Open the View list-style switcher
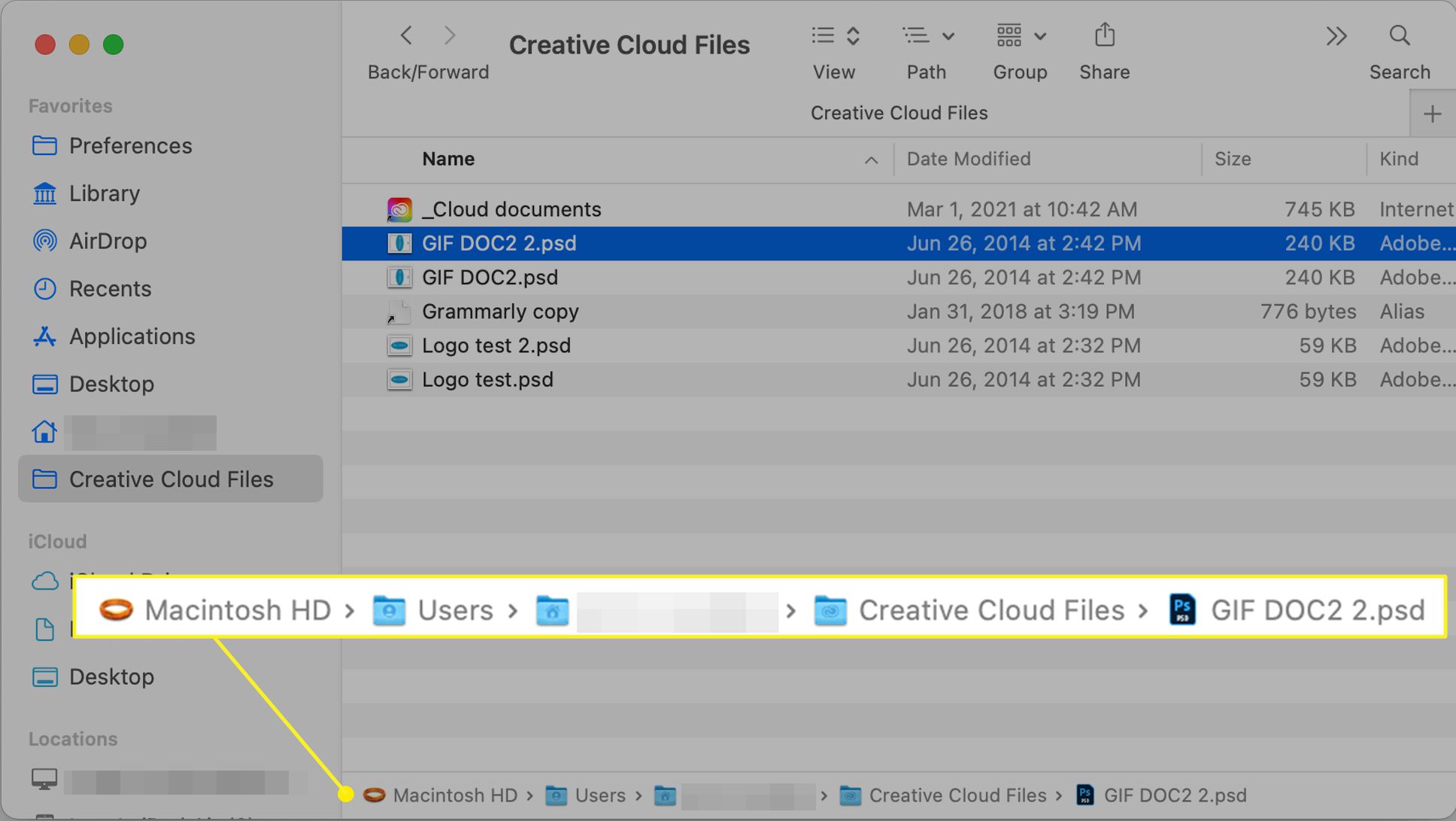The image size is (1456, 821). 835,35
